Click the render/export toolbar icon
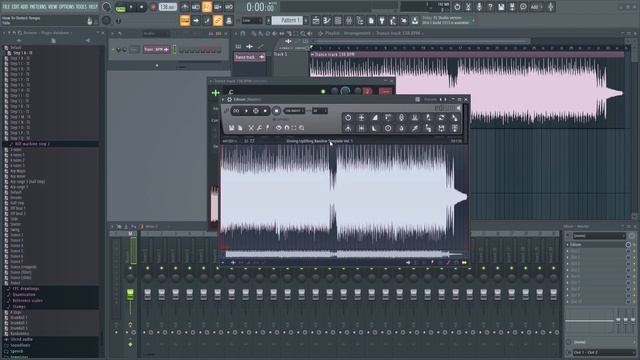Viewport: 640px width, 360px height. click(x=512, y=7)
